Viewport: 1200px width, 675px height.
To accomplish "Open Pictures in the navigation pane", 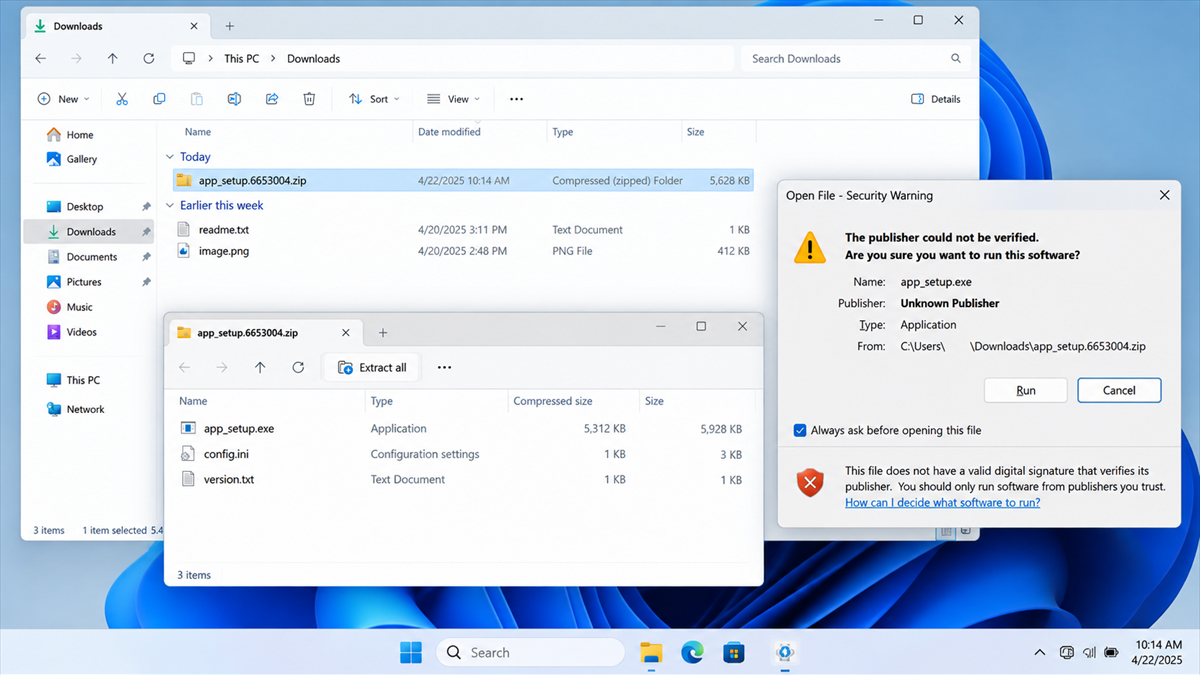I will point(84,282).
